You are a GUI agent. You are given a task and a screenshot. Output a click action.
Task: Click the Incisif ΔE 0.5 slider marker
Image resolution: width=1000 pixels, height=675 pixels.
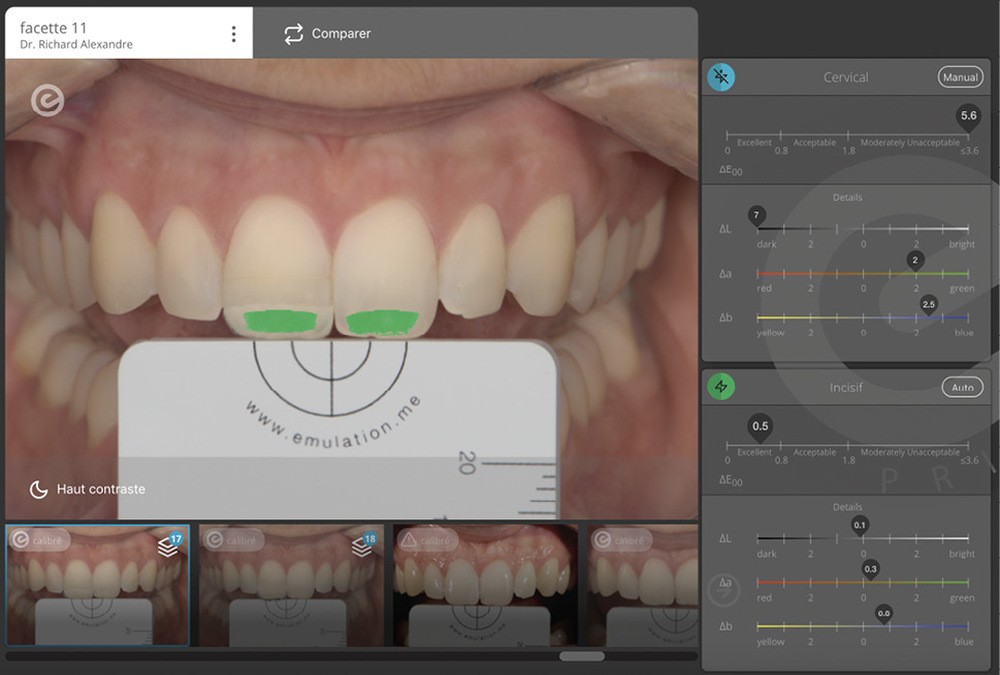pos(760,427)
